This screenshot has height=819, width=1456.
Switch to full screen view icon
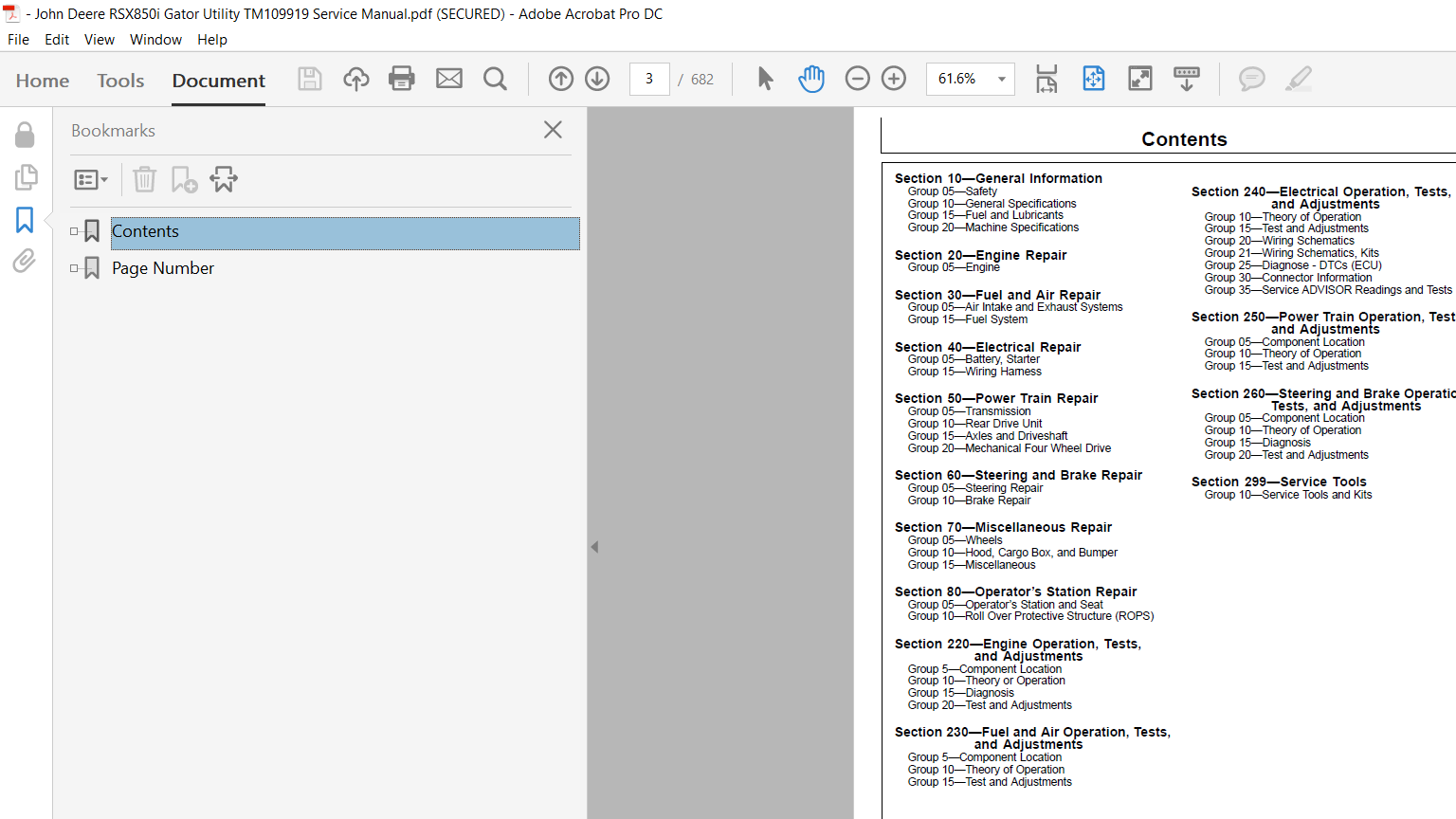pos(1140,79)
